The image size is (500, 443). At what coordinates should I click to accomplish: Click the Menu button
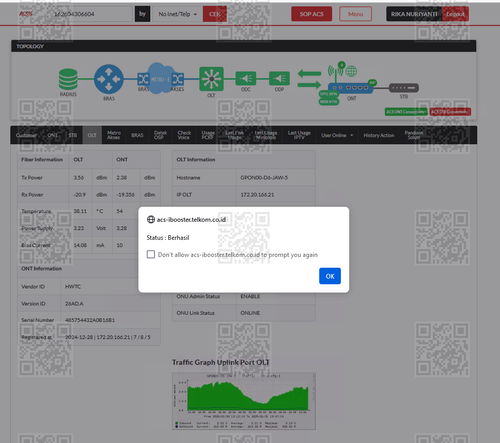point(356,14)
